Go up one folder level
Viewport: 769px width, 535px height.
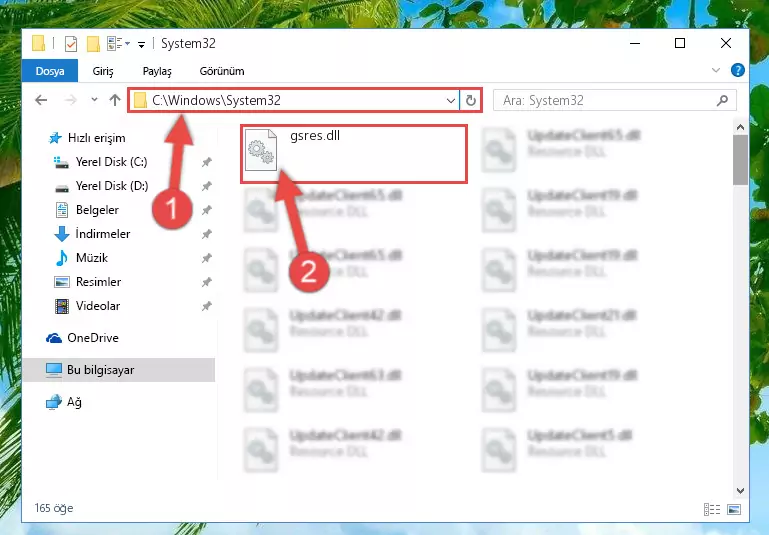pos(115,100)
